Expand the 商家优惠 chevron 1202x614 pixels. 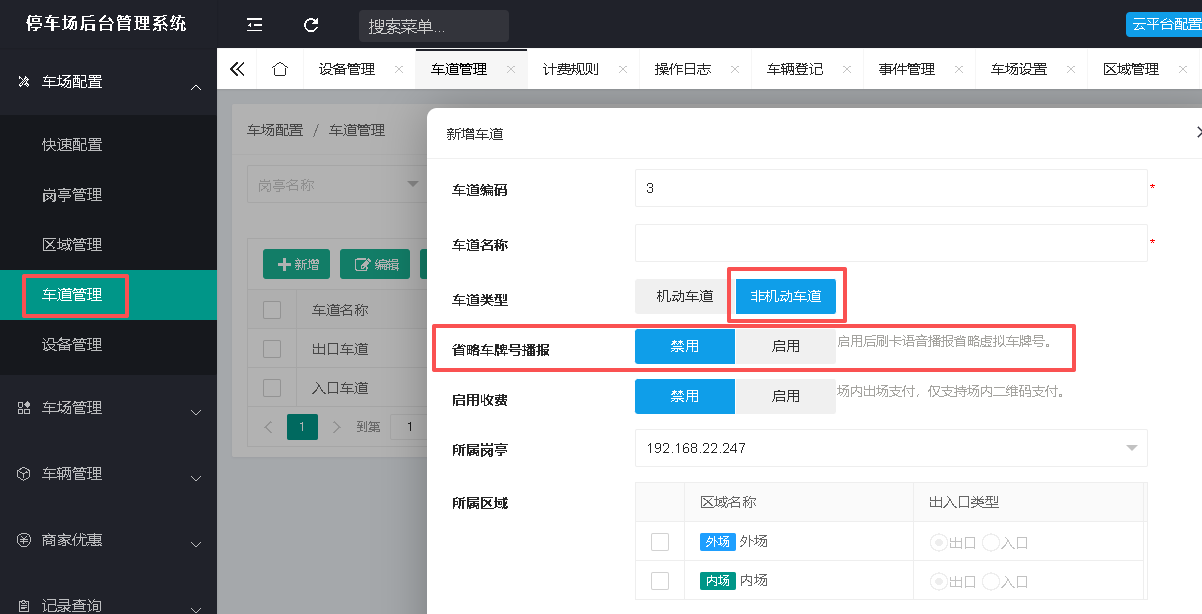pyautogui.click(x=196, y=544)
